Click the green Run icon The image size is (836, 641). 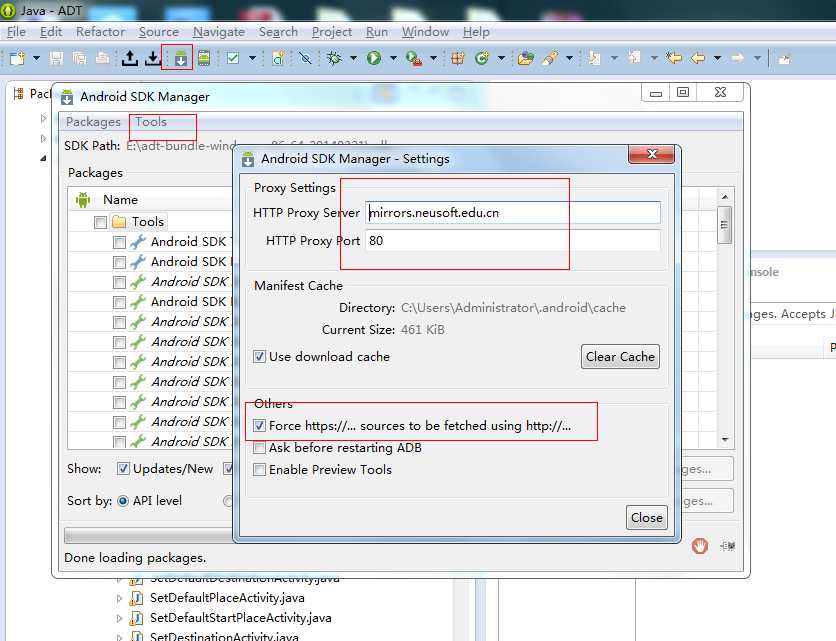[x=374, y=58]
